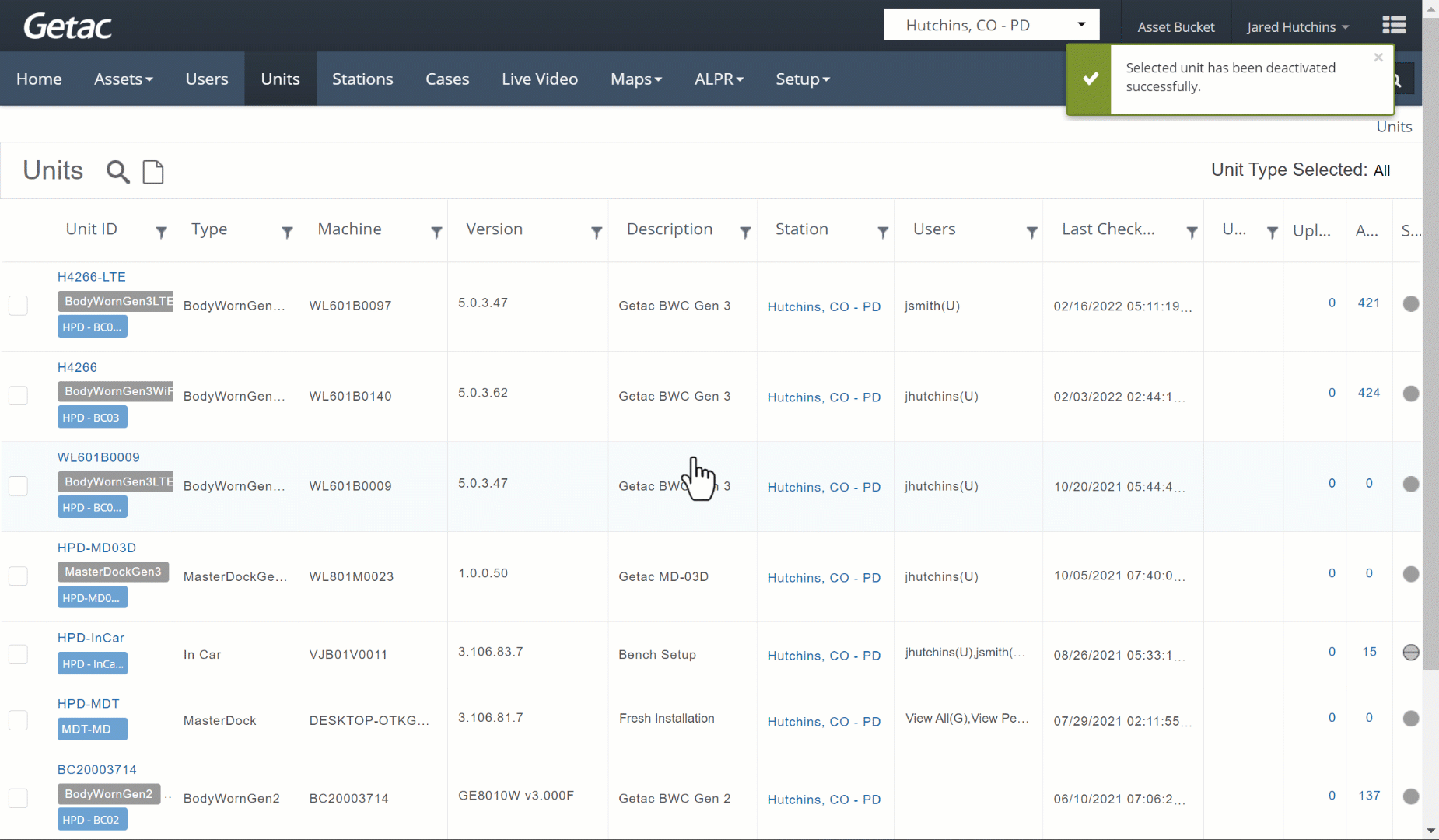This screenshot has height=840, width=1439.
Task: Click asset count 15 for HPD-InCar
Action: click(1369, 652)
